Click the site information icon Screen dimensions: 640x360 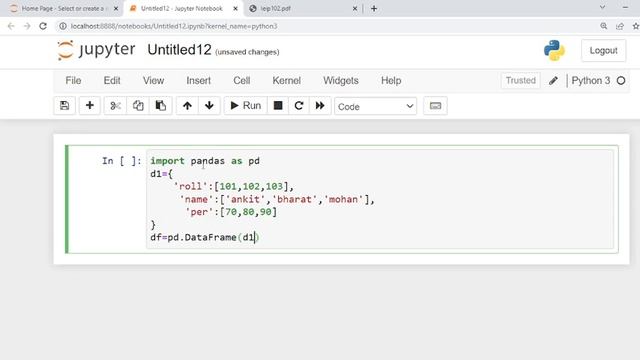[x=62, y=26]
